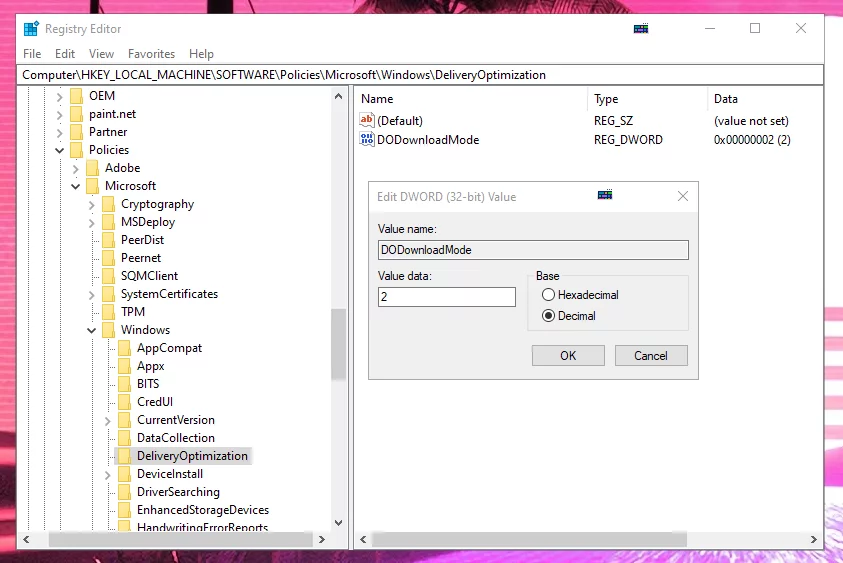Screen dimensions: 843x563
Task: Click the SystemCertificates folder icon
Action: coord(109,294)
